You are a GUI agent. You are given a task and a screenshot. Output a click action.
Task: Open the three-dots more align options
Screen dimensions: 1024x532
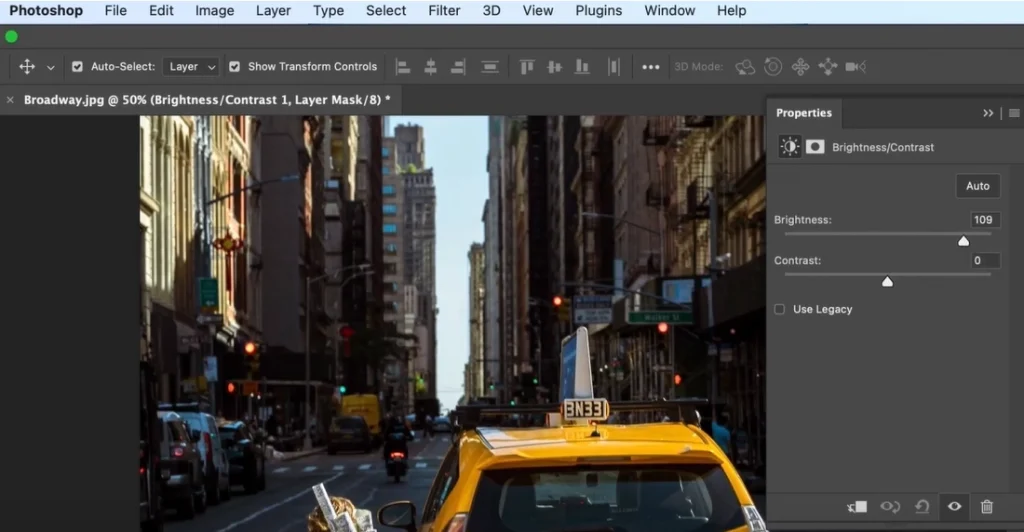coord(651,67)
